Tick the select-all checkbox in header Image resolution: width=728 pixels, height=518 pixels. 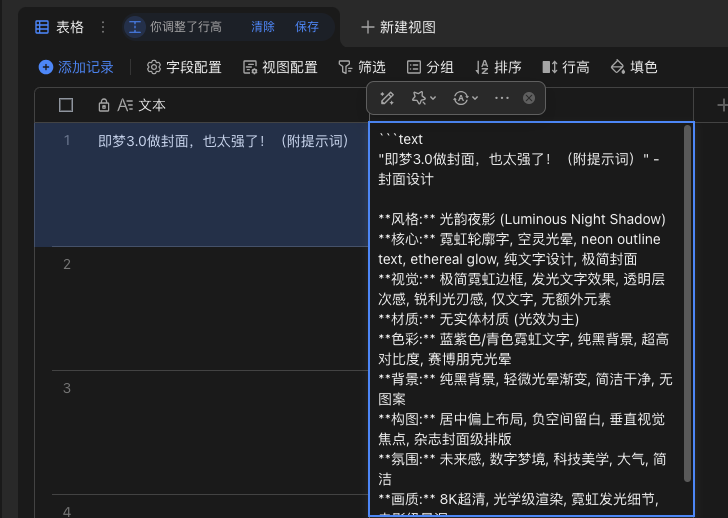(x=66, y=105)
